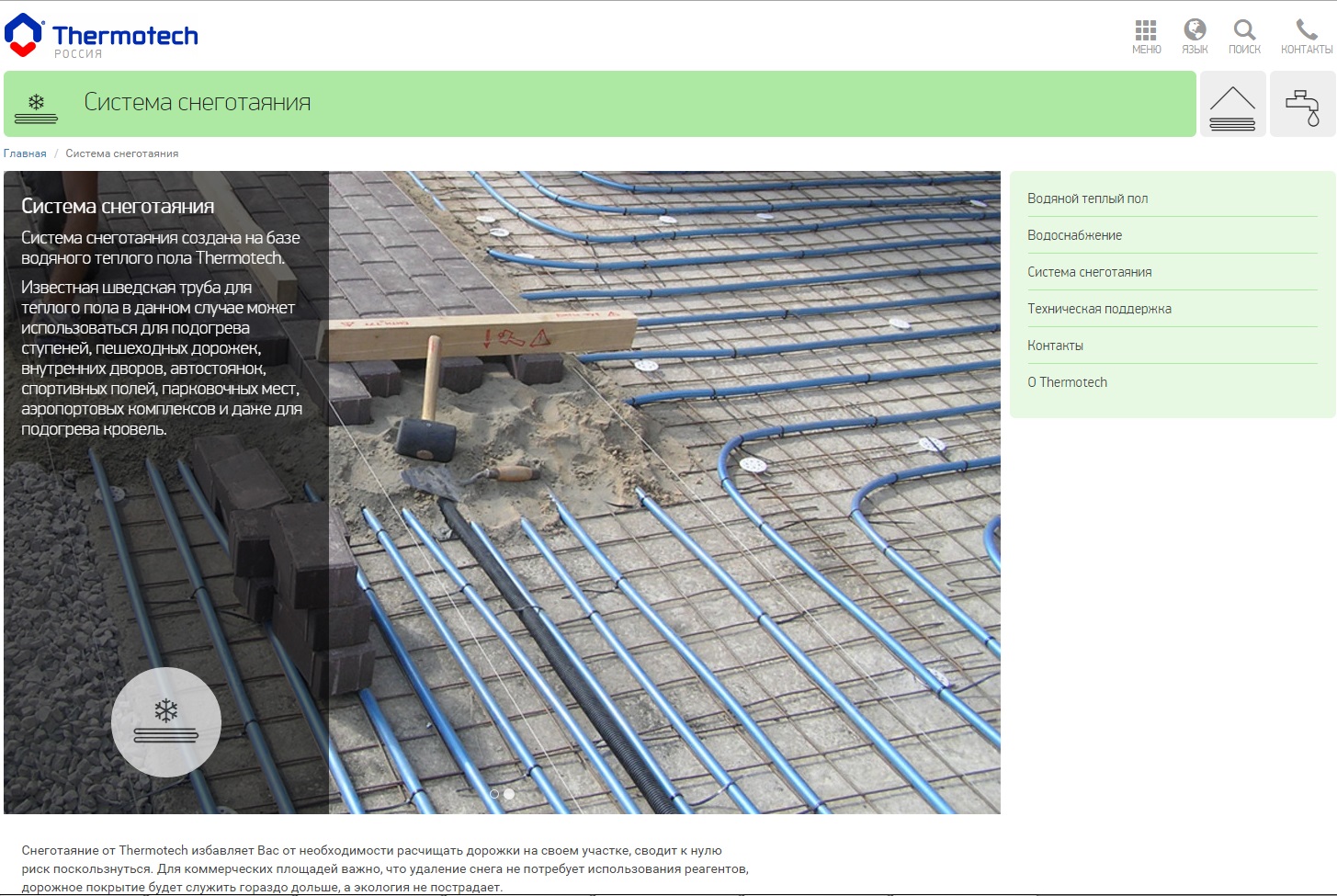
Task: Click the snowflake icon in green header
Action: click(37, 106)
